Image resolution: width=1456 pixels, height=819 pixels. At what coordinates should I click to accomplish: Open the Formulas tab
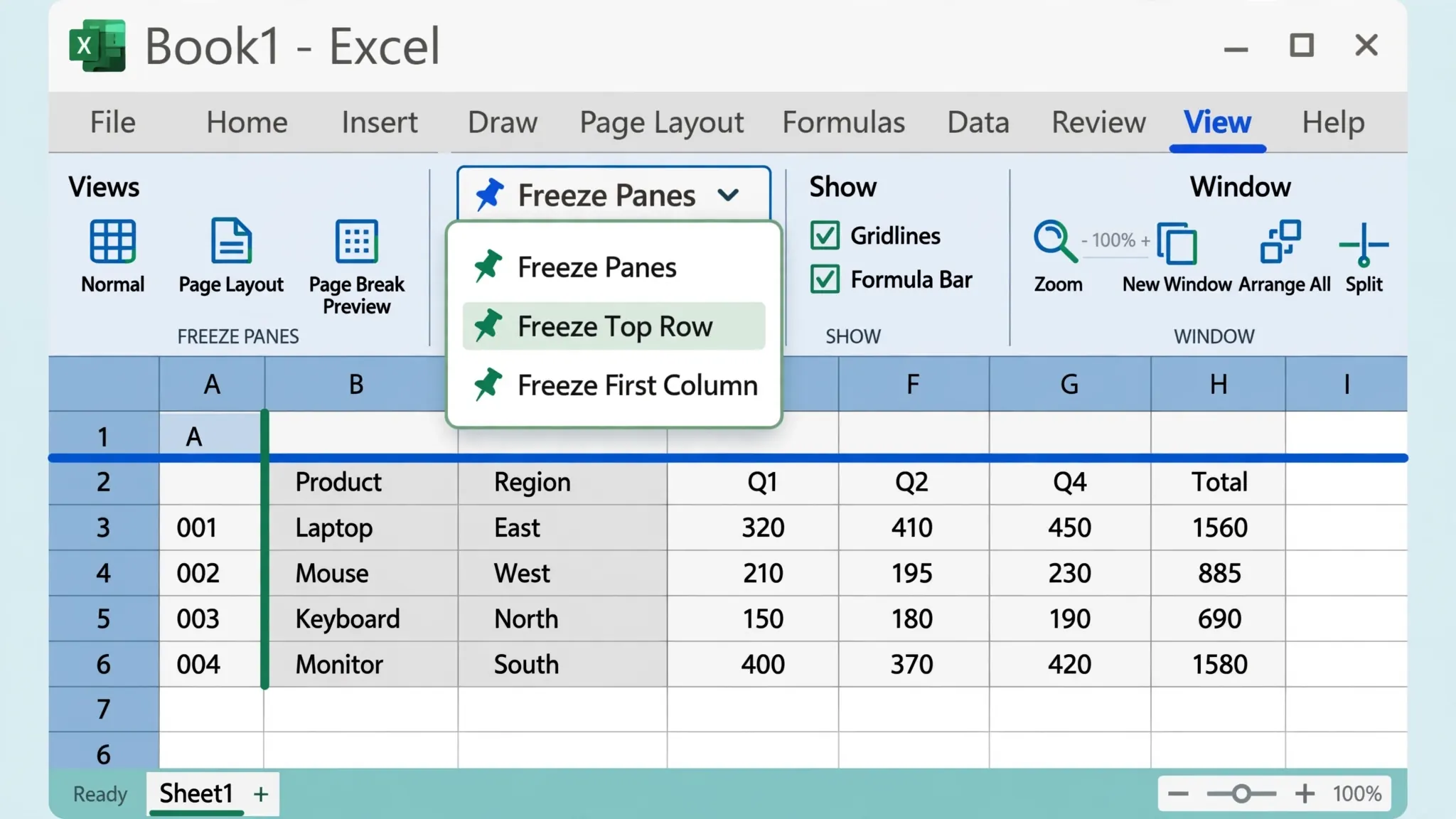(x=843, y=122)
